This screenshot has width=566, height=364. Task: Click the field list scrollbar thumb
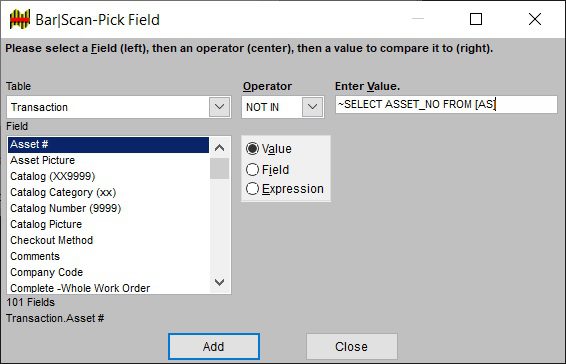[x=219, y=168]
